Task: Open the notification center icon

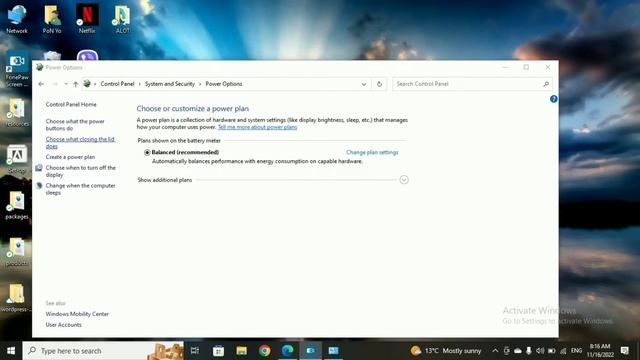Action: [x=624, y=351]
